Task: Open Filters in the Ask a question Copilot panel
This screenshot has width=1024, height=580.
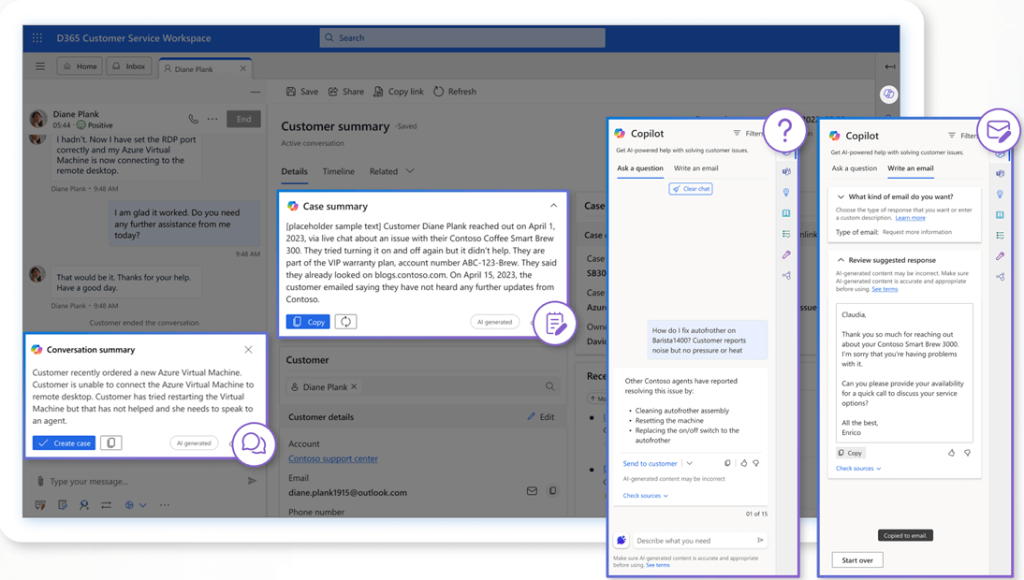Action: coord(748,133)
